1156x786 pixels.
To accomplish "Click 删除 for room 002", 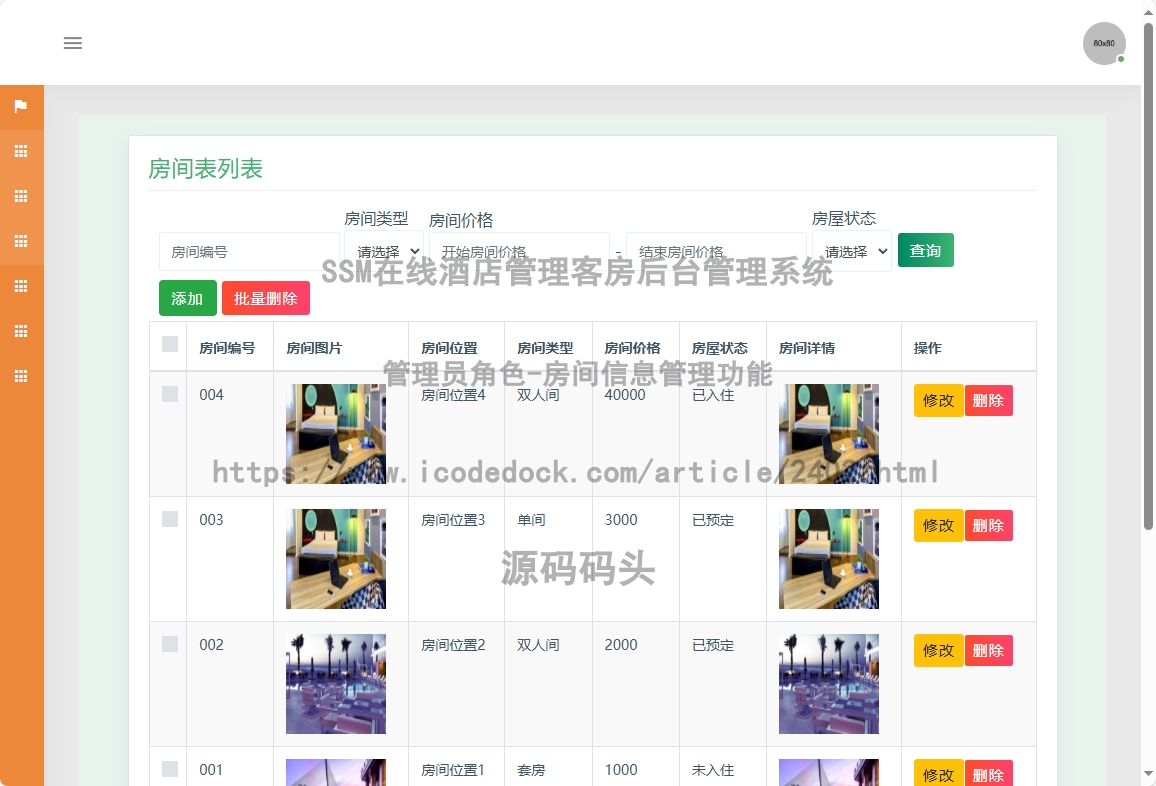I will coord(989,650).
